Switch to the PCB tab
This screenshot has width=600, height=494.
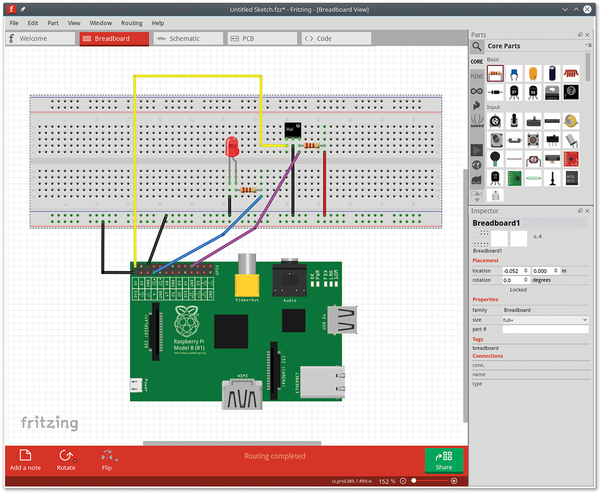coord(262,38)
